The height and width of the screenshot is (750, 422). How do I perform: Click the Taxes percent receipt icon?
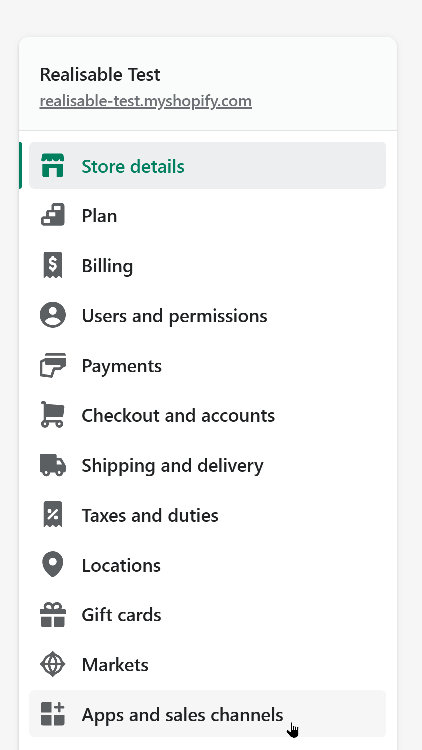pos(53,515)
